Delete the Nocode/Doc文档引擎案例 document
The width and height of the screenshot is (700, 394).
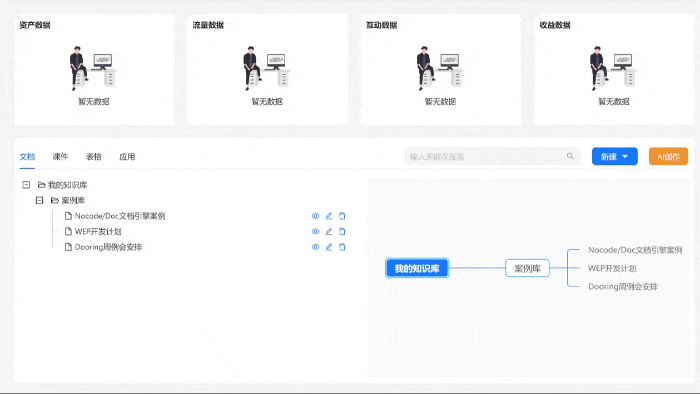click(342, 216)
